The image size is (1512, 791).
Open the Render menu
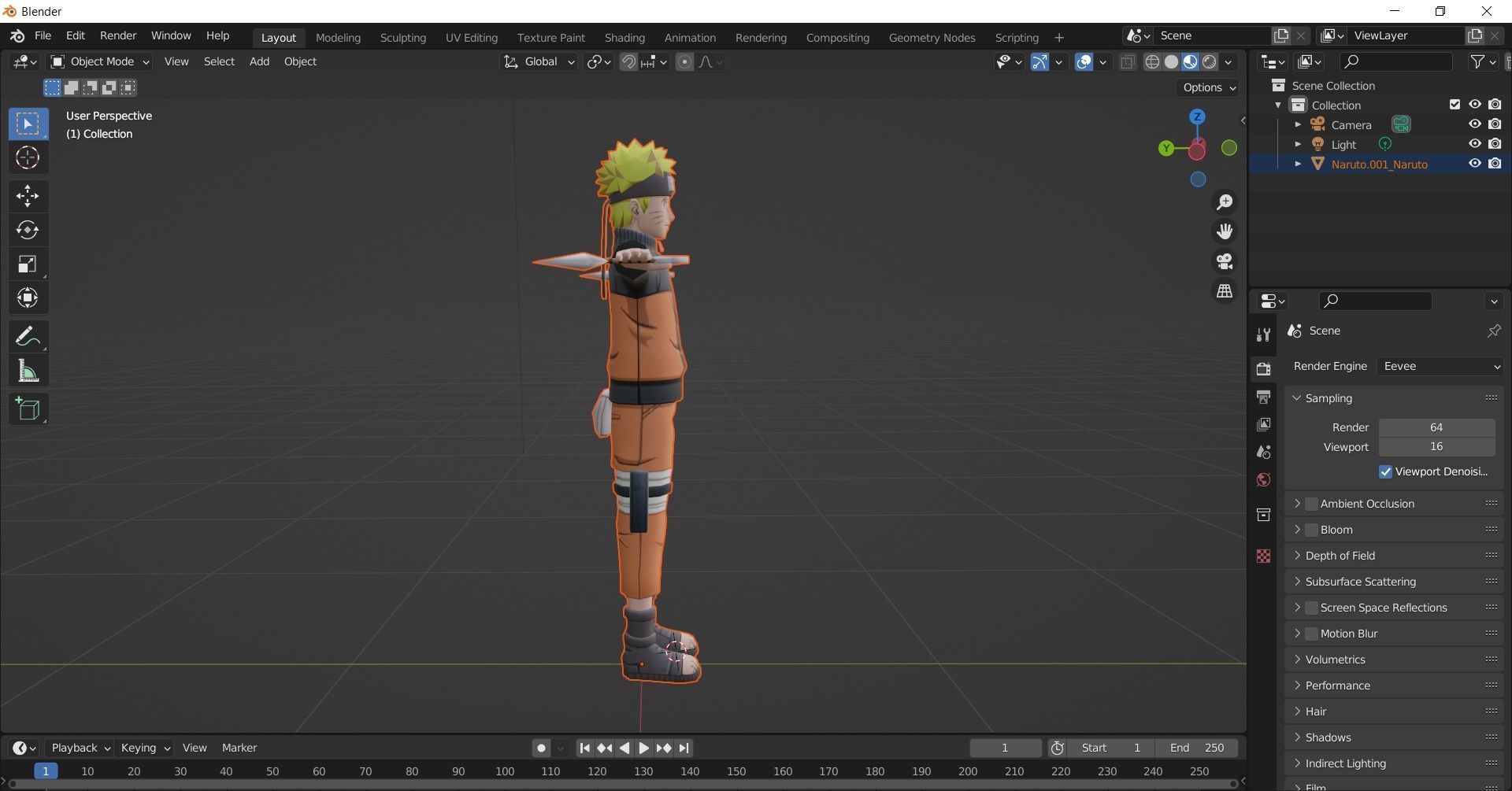pos(118,35)
